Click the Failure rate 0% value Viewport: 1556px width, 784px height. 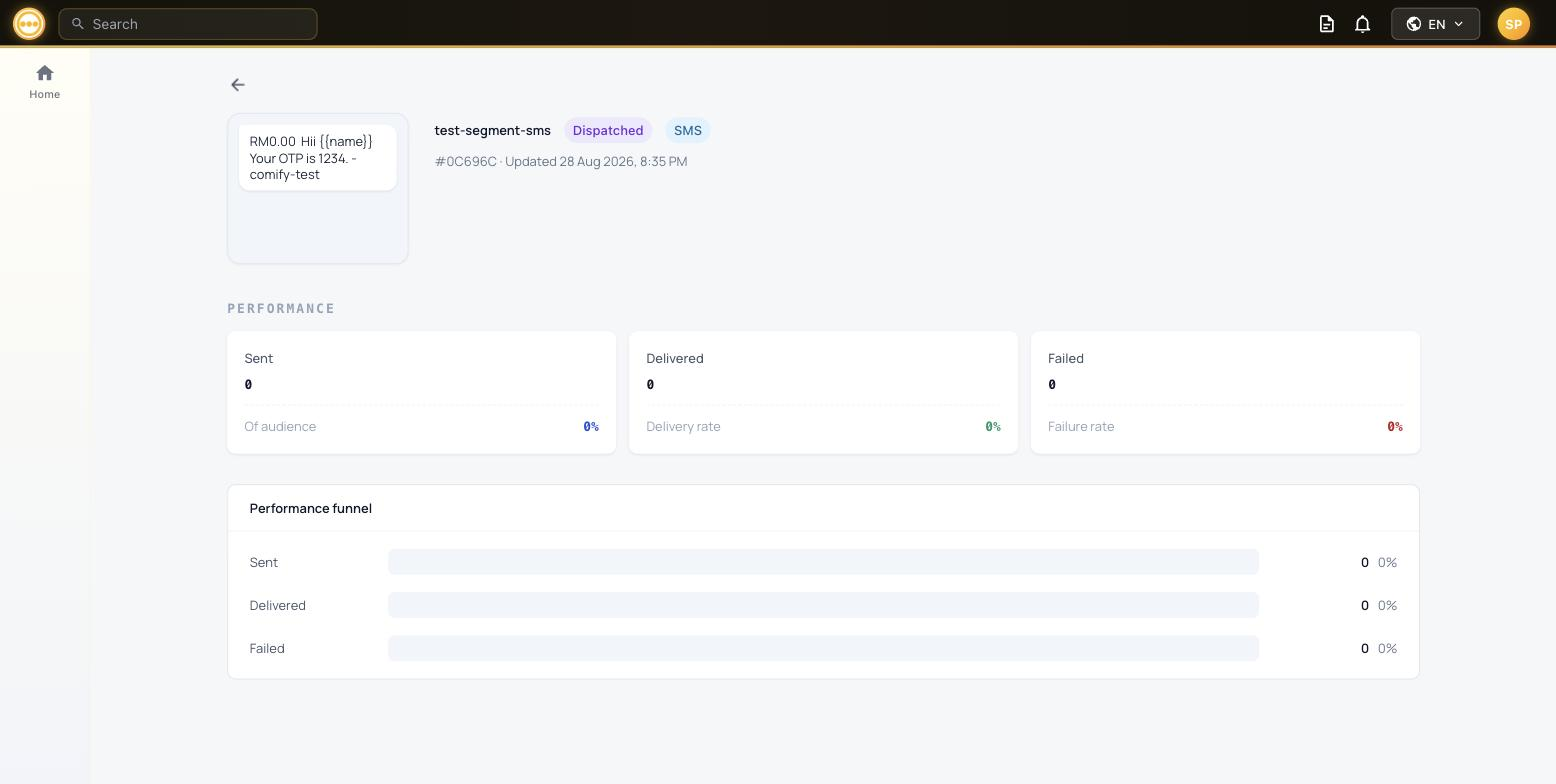coord(1395,427)
